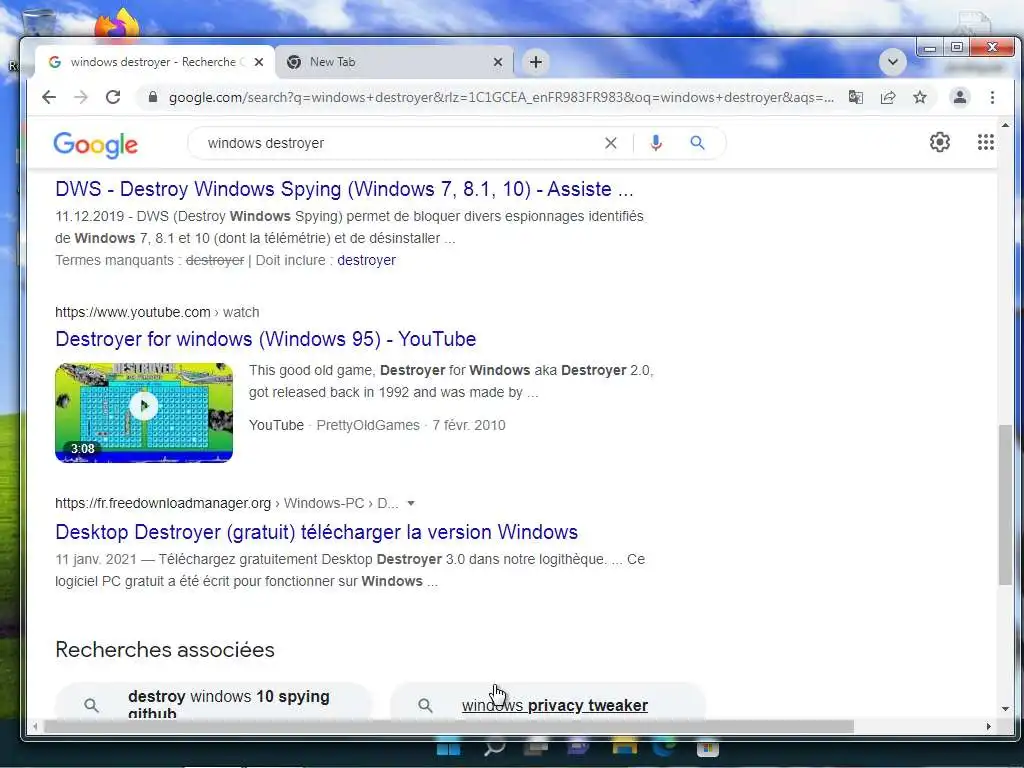The width and height of the screenshot is (1024, 768).
Task: Open the Google apps grid
Action: pyautogui.click(x=985, y=142)
